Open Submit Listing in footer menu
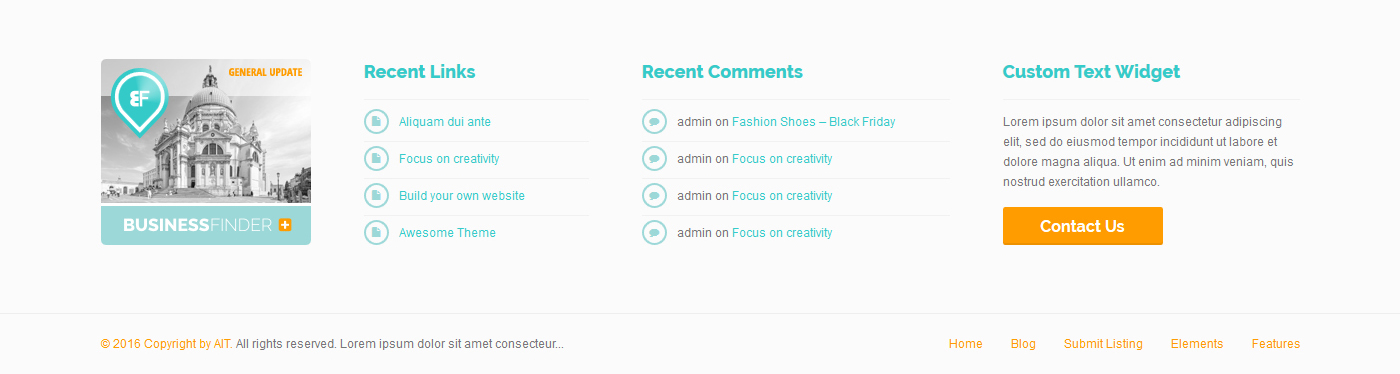The image size is (1400, 374). coord(1103,344)
